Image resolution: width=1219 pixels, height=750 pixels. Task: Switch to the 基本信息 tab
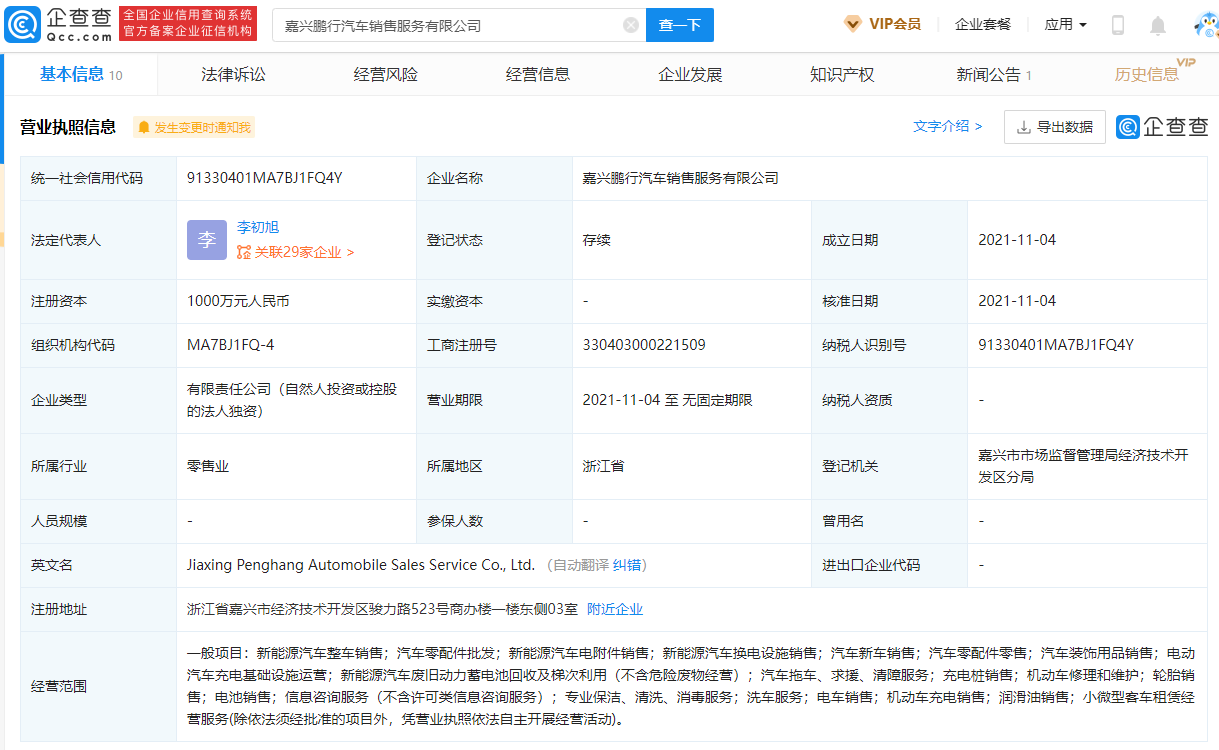pyautogui.click(x=81, y=75)
